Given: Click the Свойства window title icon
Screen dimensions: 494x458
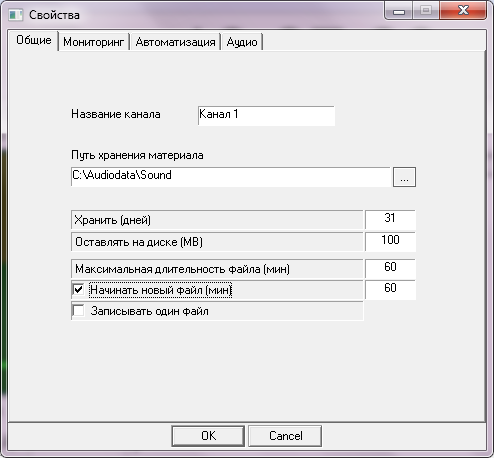Looking at the screenshot, I should 15,15.
